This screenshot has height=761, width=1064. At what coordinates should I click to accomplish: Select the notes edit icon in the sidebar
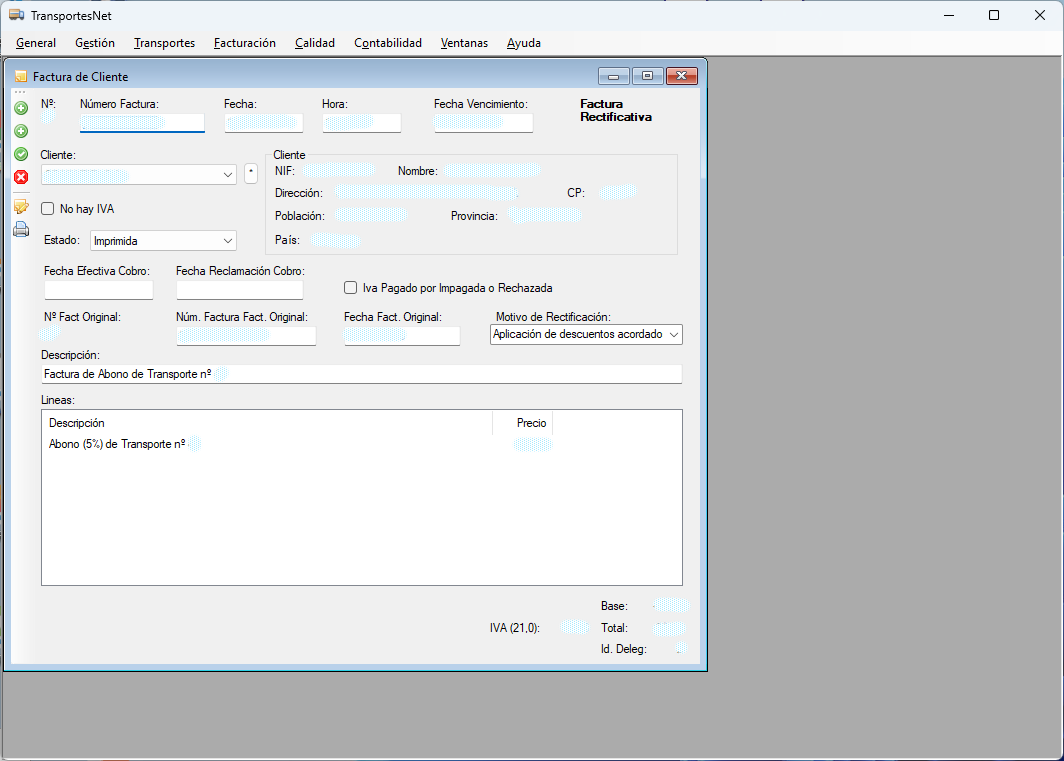click(20, 205)
